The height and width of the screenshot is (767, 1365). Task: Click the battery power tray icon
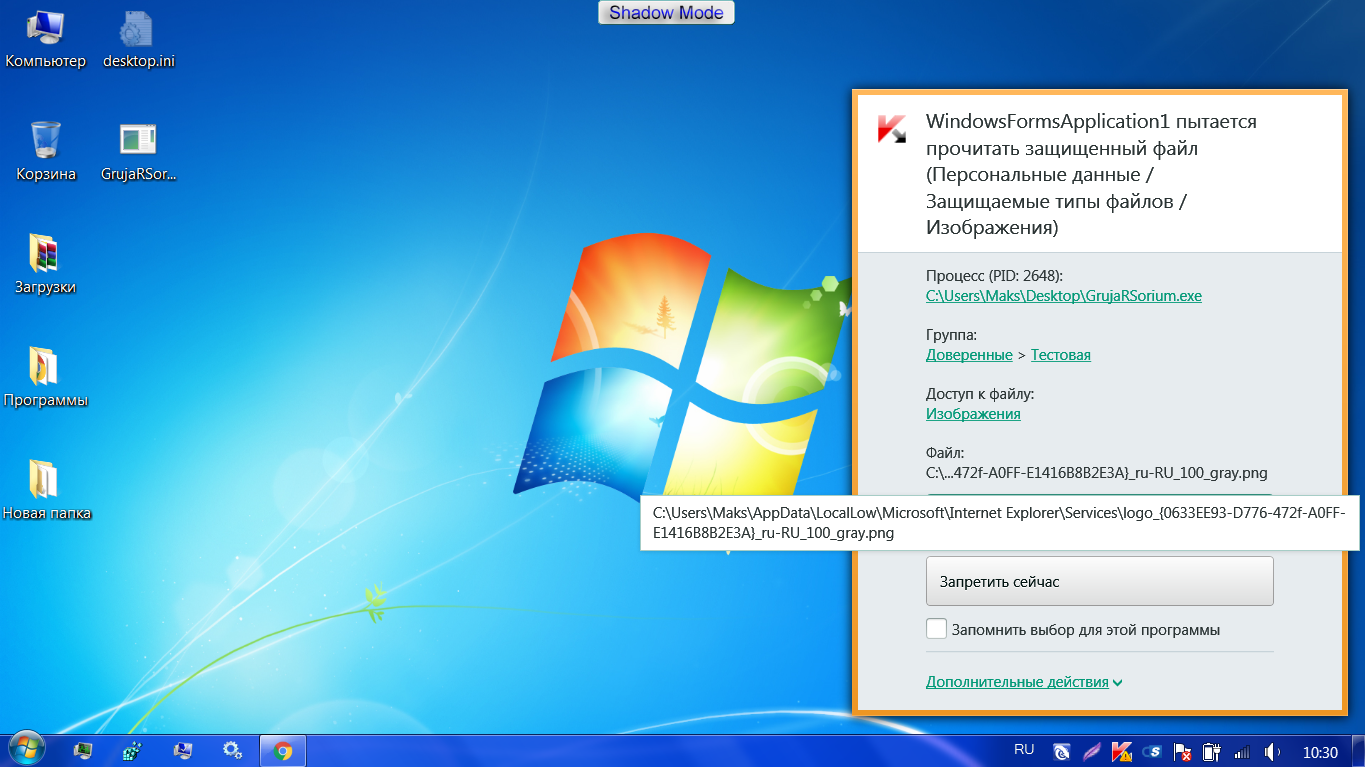coord(1212,751)
